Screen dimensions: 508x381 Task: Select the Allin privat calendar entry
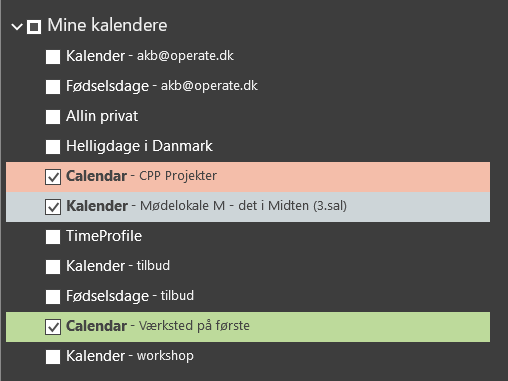coord(102,116)
